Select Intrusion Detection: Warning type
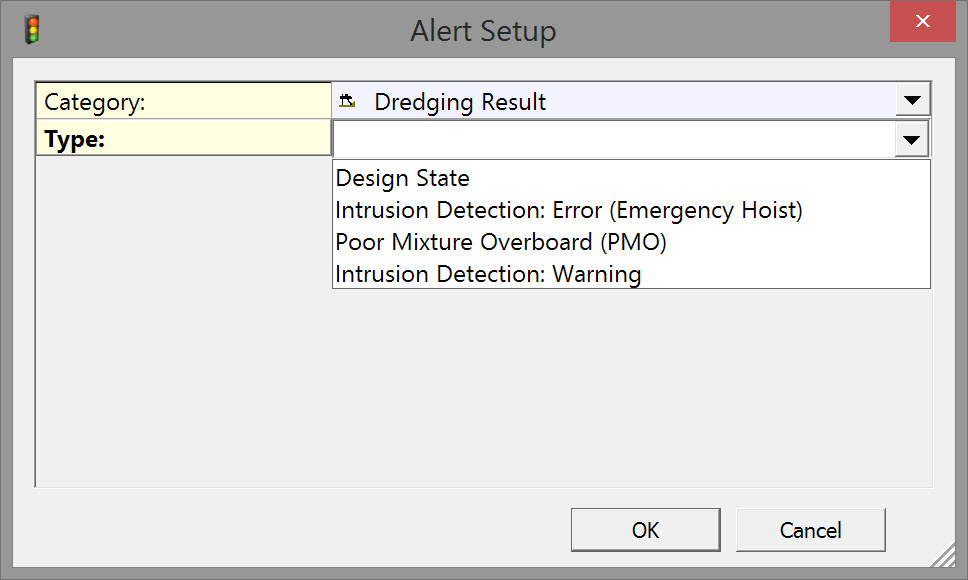 point(488,274)
